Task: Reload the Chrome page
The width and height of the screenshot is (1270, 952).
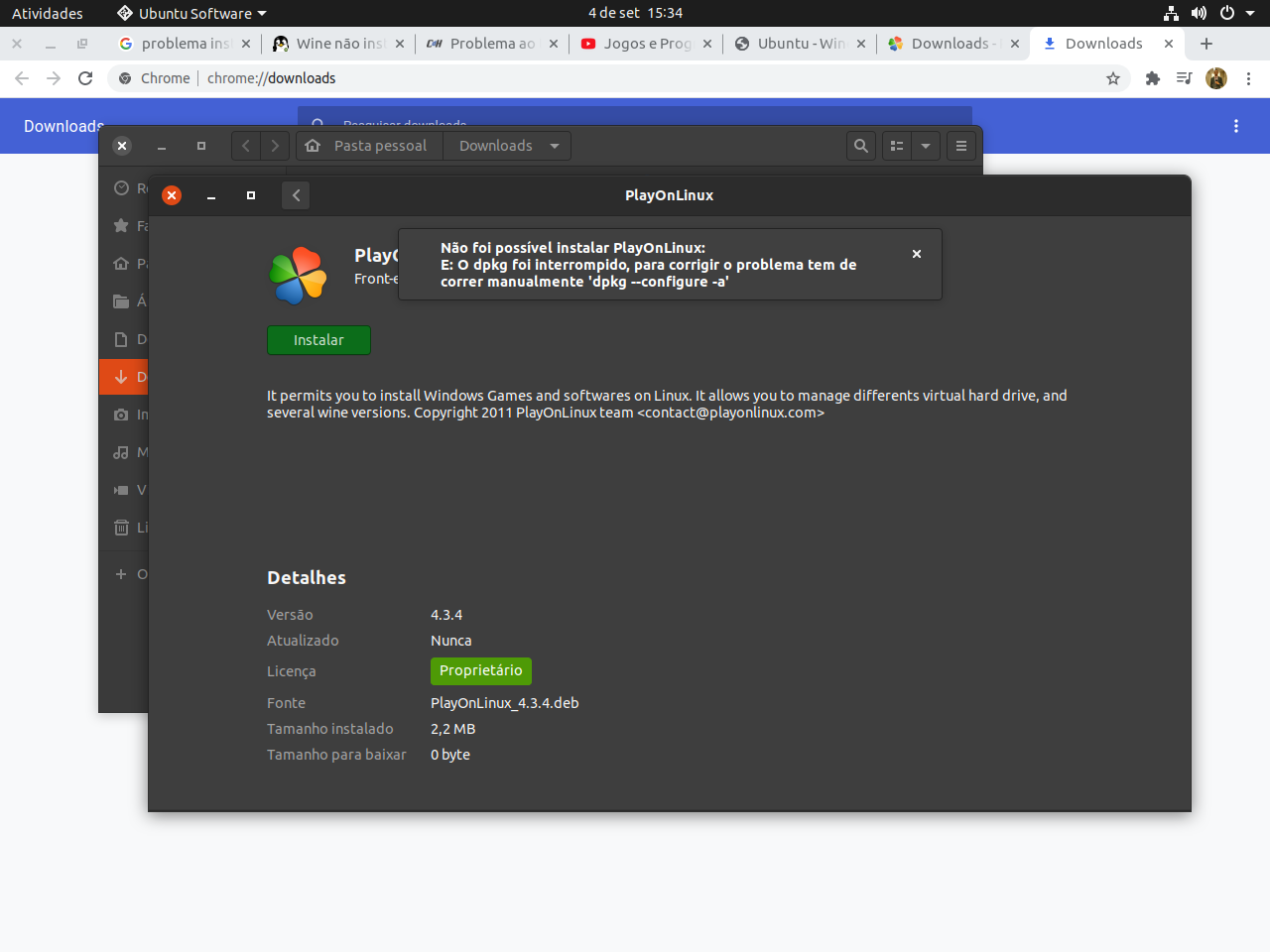Action: click(85, 78)
